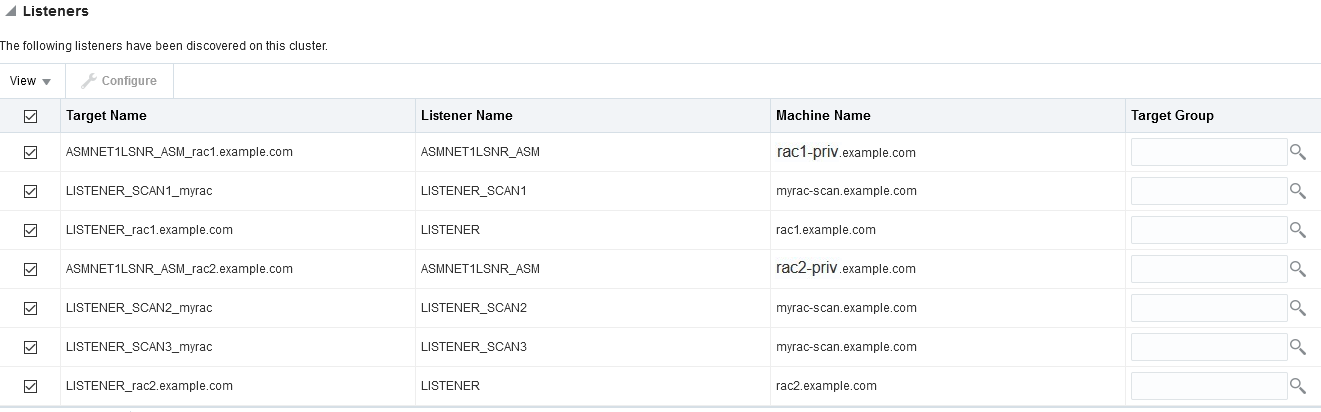Search target group for LISTENER_SCAN1_myrac row

(1298, 191)
